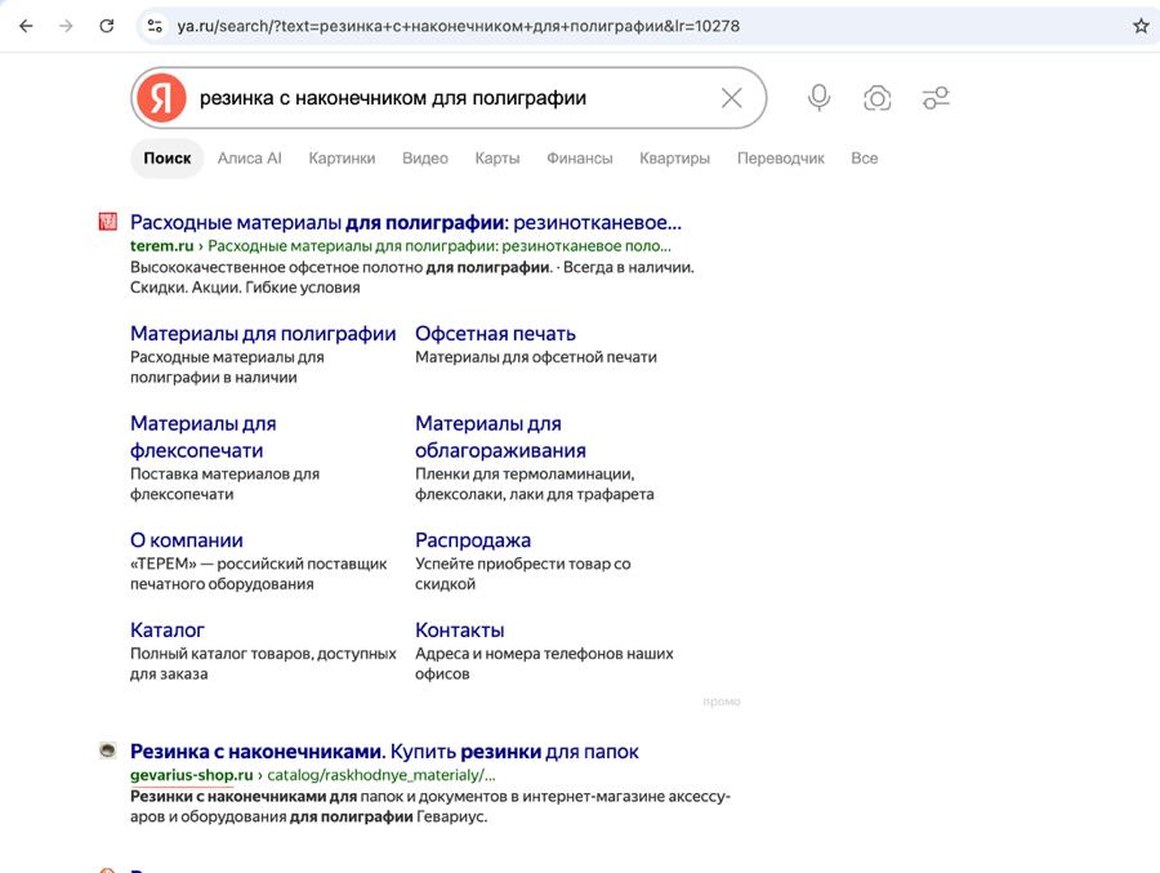Open the Карты tab
Image resolution: width=1160 pixels, height=873 pixels.
[497, 158]
